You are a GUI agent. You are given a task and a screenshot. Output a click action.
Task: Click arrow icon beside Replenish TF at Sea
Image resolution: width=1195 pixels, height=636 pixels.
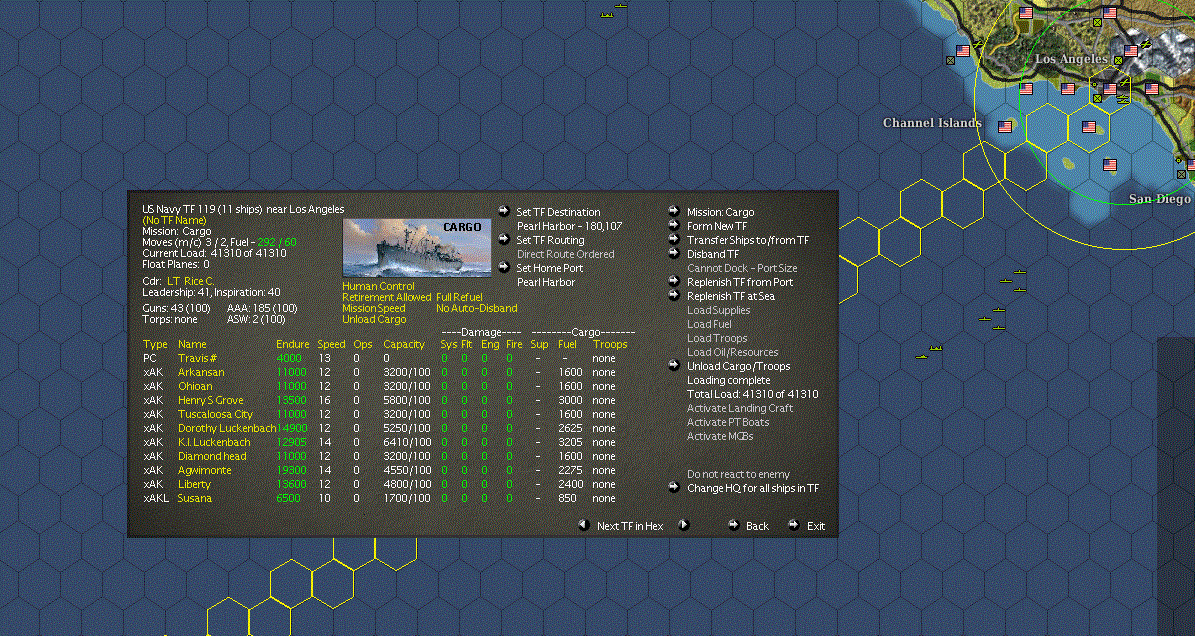point(674,295)
